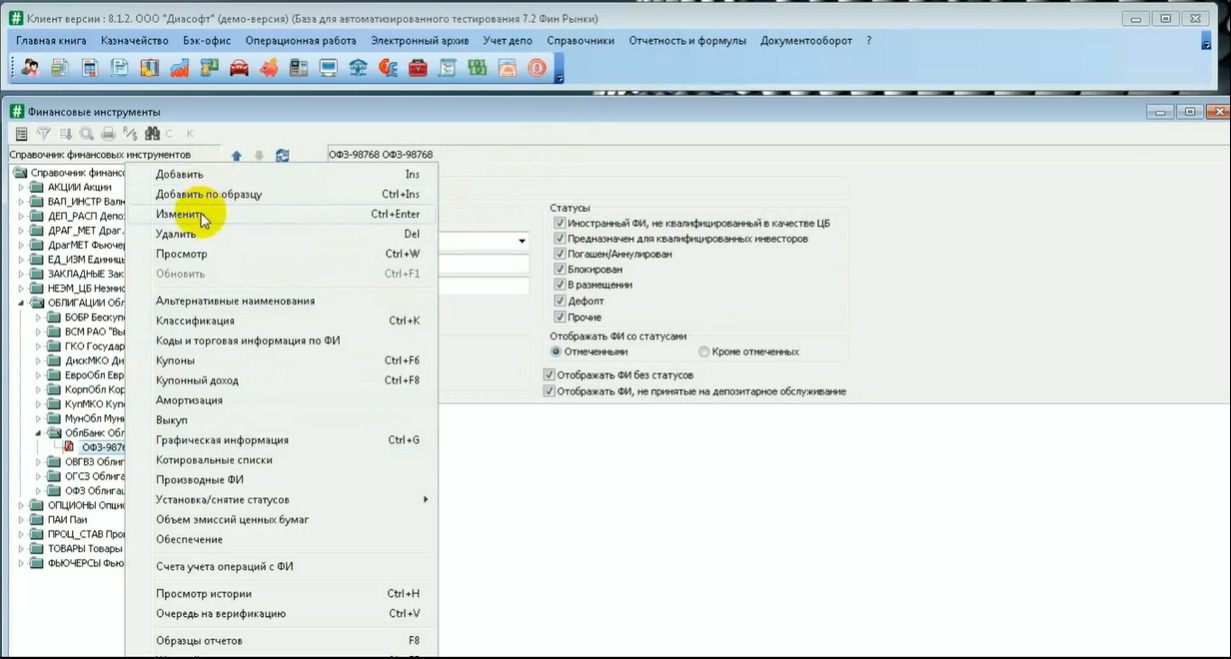Click the binoculars search icon
1231x659 pixels.
point(152,133)
